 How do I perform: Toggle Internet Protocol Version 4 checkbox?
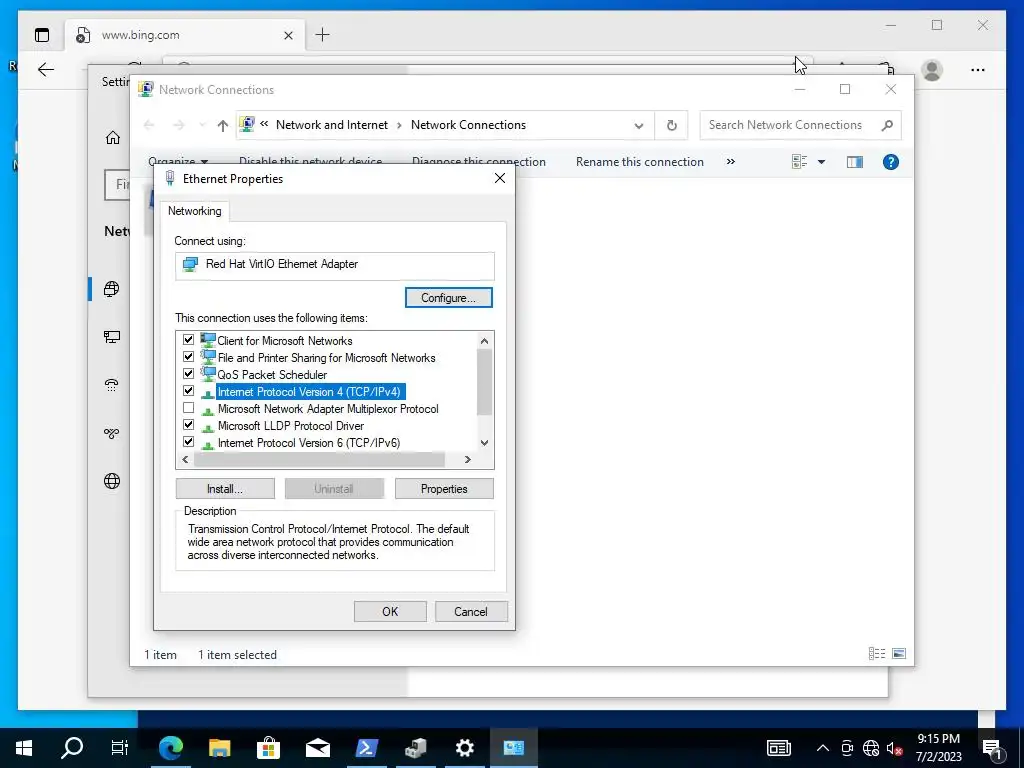[188, 391]
